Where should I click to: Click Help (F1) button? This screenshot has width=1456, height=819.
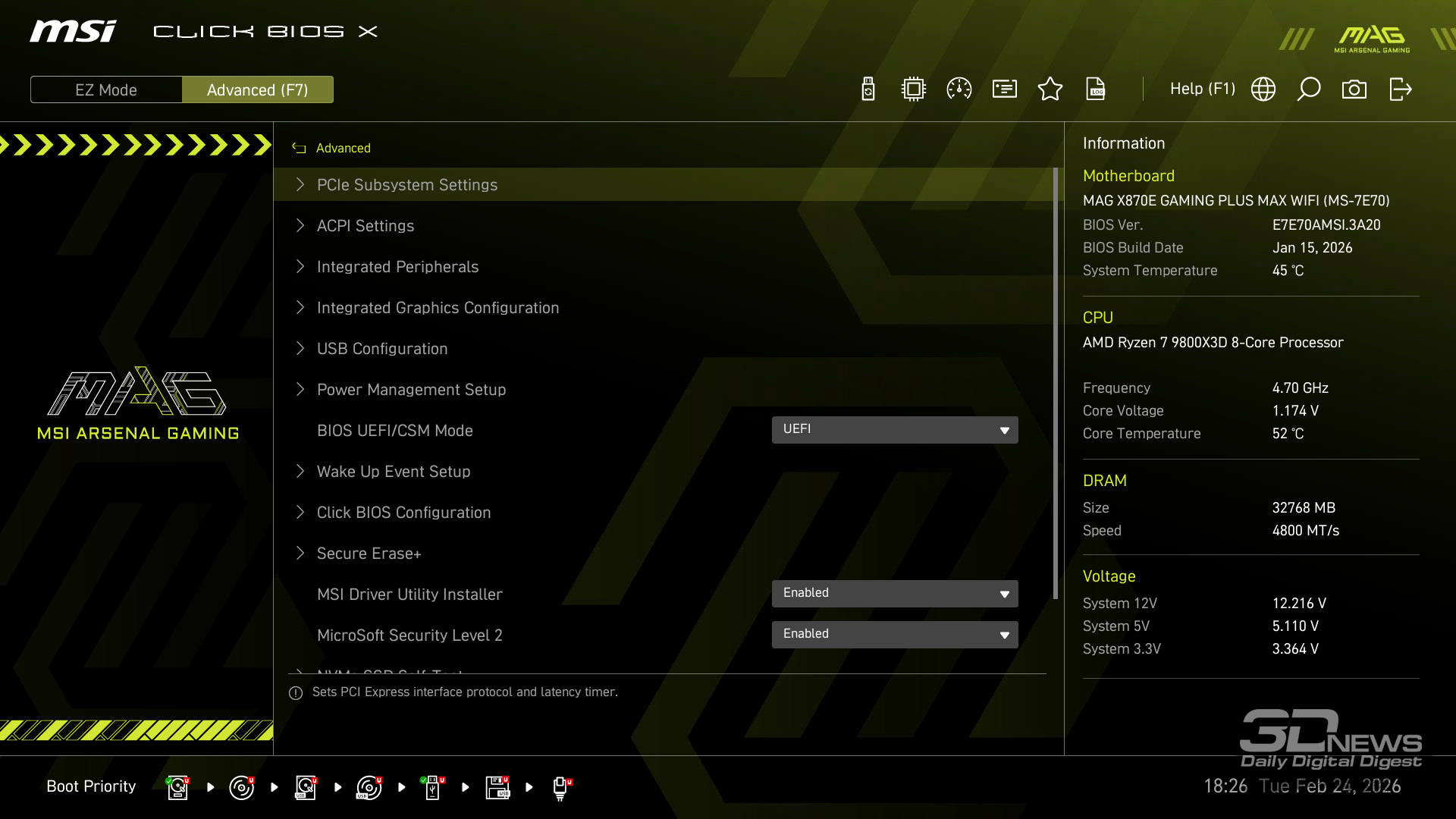click(x=1202, y=89)
